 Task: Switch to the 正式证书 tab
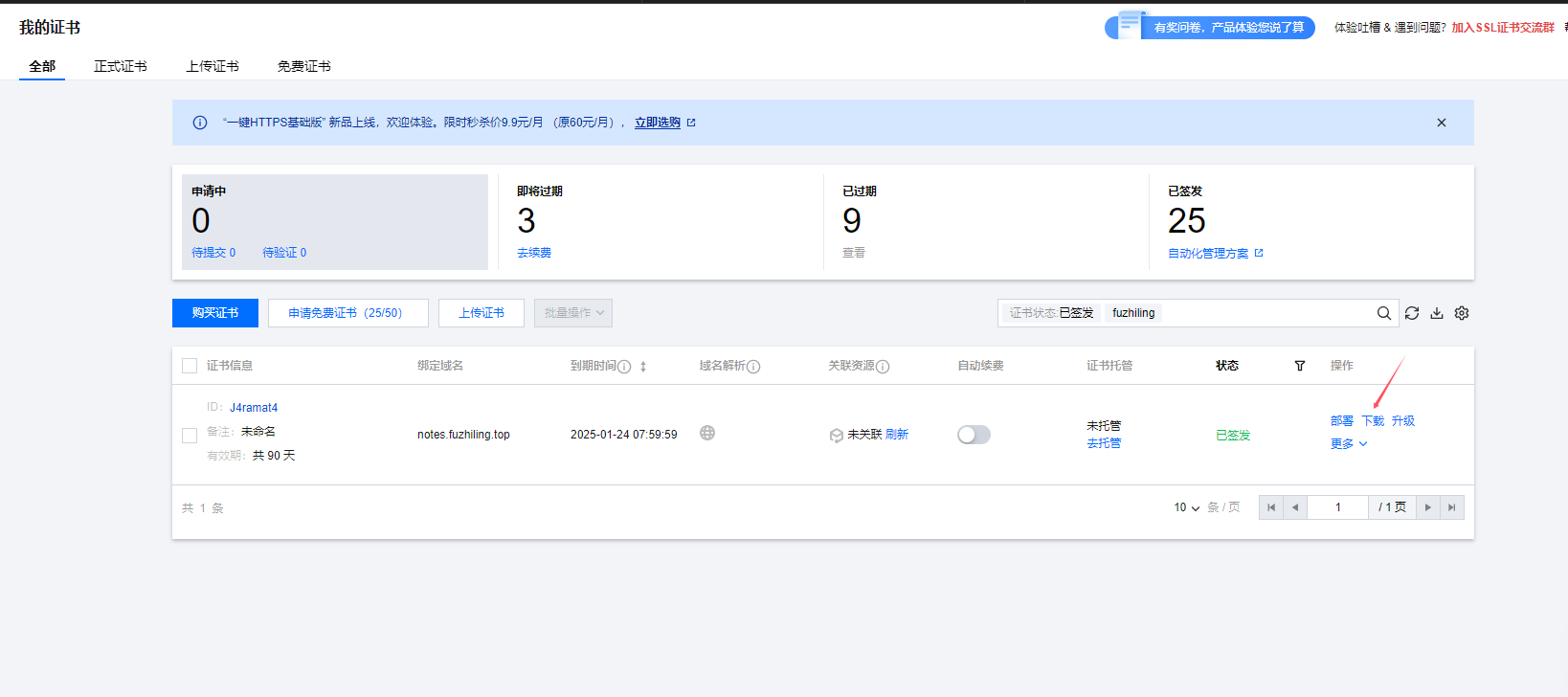(x=120, y=66)
